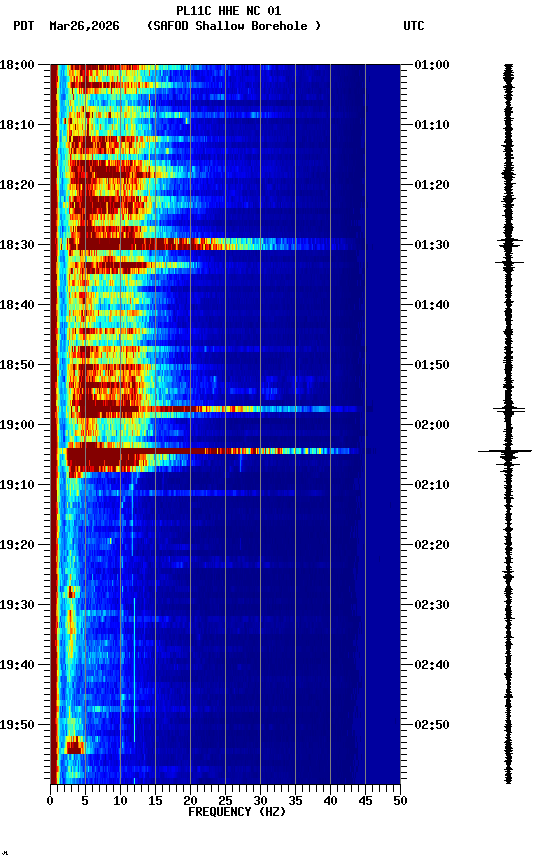
Task: Click the 01:00 UTC time label
Action: click(x=432, y=64)
